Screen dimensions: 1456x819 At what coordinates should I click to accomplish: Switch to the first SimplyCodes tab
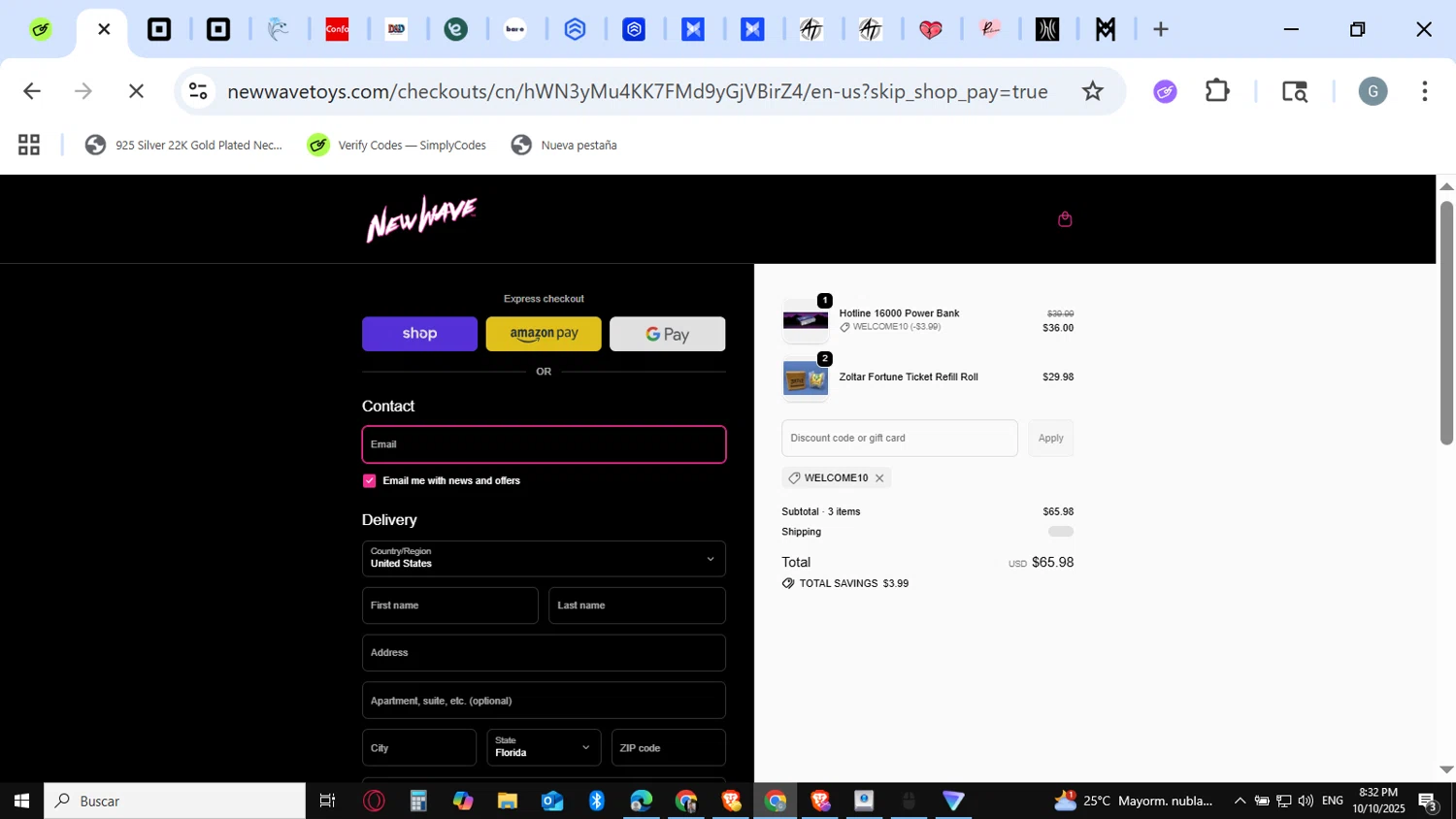[40, 29]
